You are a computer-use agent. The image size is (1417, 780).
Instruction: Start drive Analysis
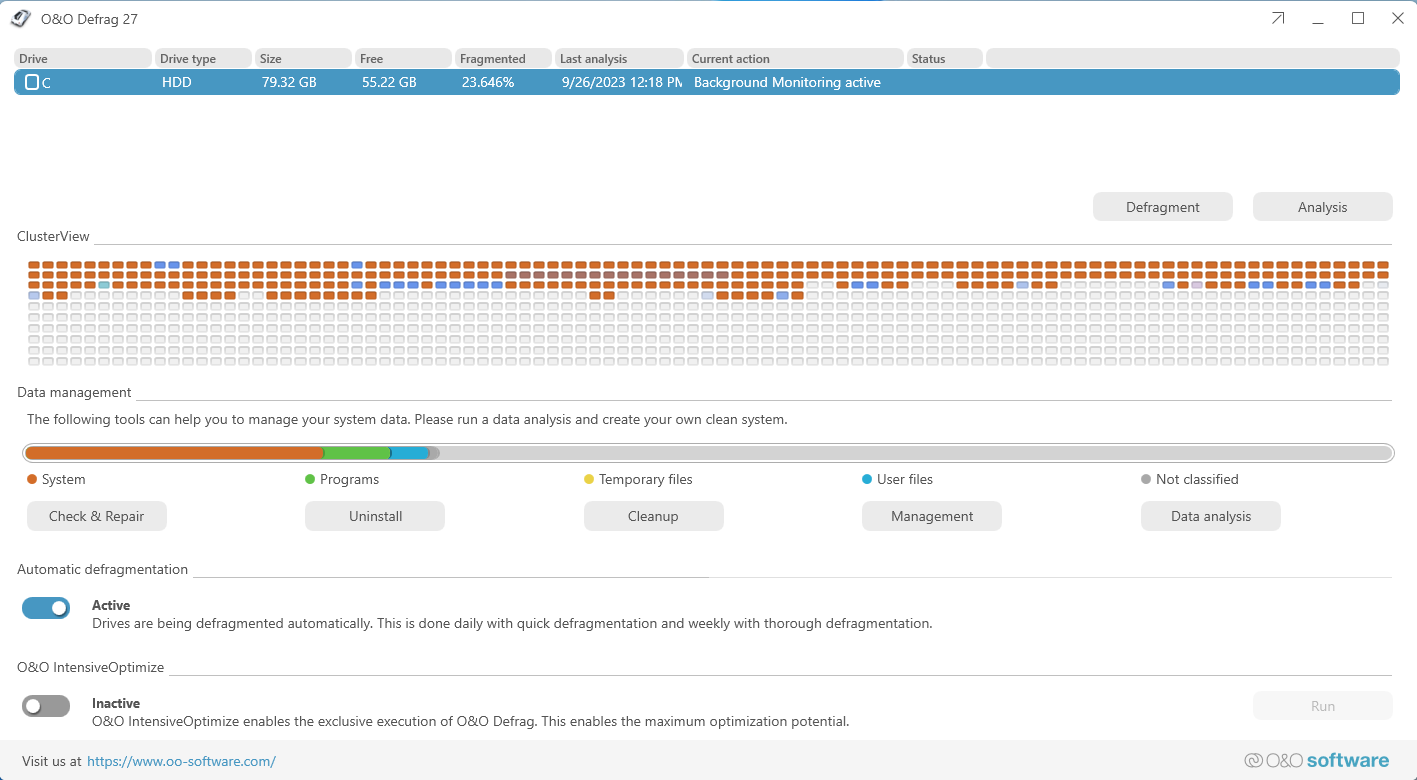coord(1322,207)
